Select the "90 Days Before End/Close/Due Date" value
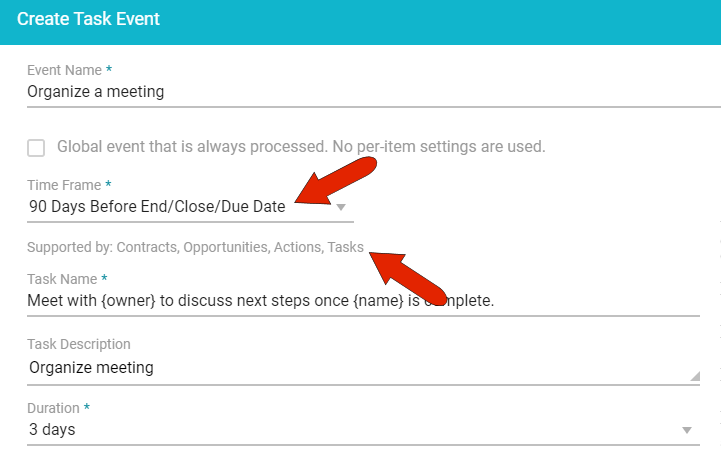The height and width of the screenshot is (463, 721). pos(157,207)
